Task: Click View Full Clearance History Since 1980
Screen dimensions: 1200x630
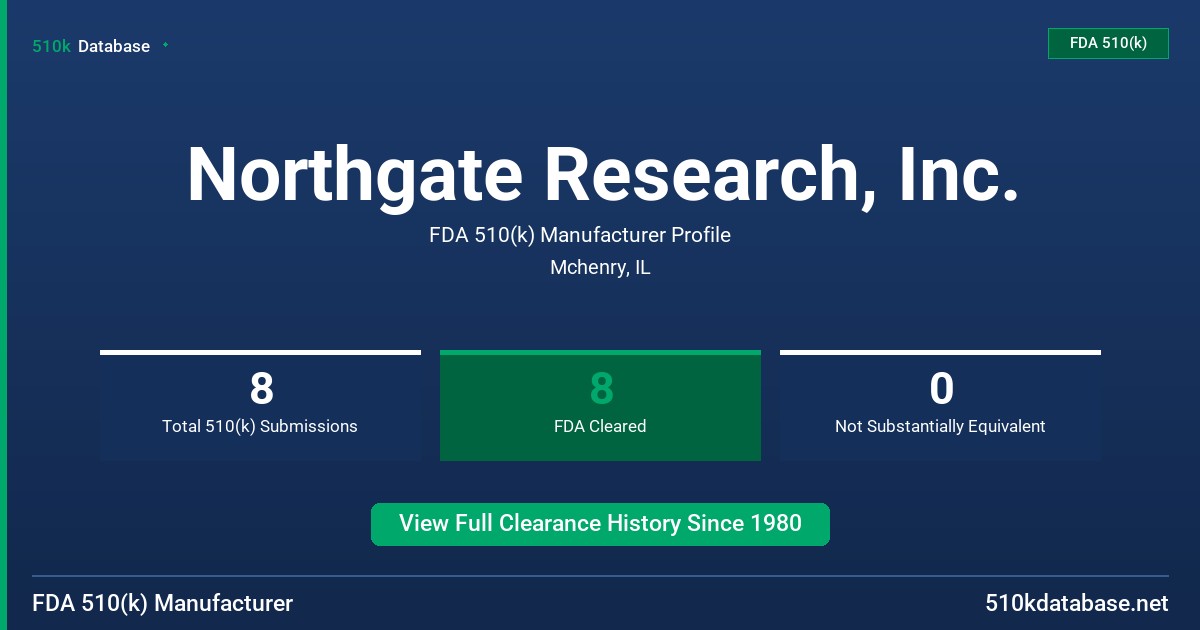Action: tap(600, 524)
